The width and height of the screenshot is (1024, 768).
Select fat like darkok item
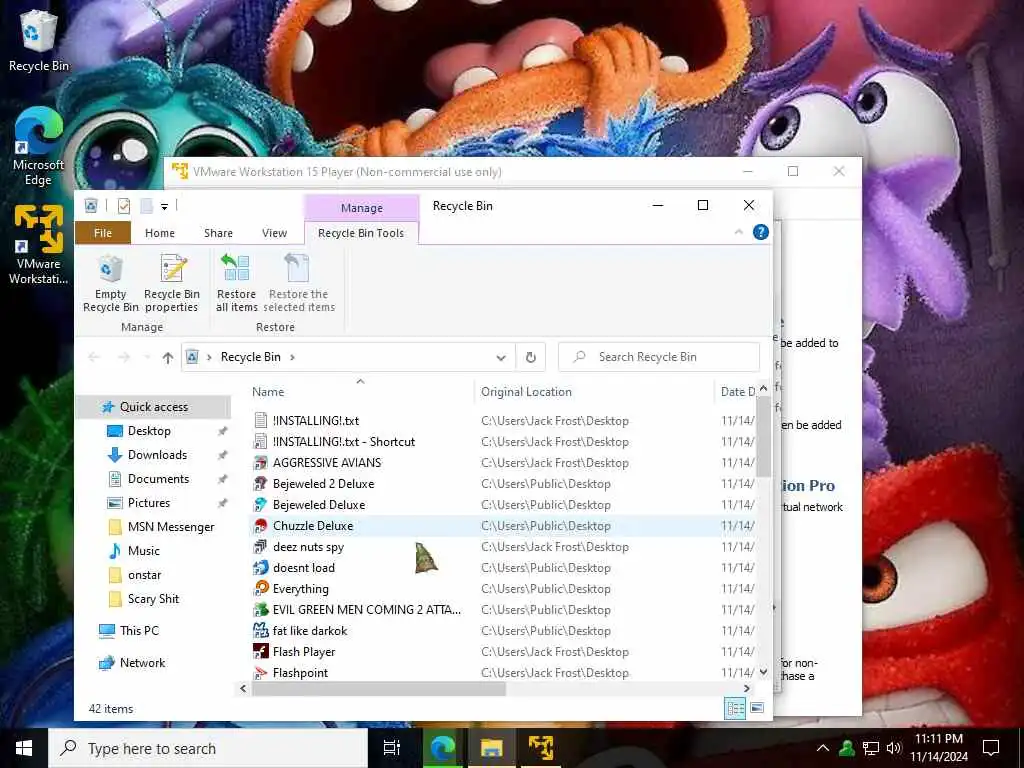coord(310,631)
